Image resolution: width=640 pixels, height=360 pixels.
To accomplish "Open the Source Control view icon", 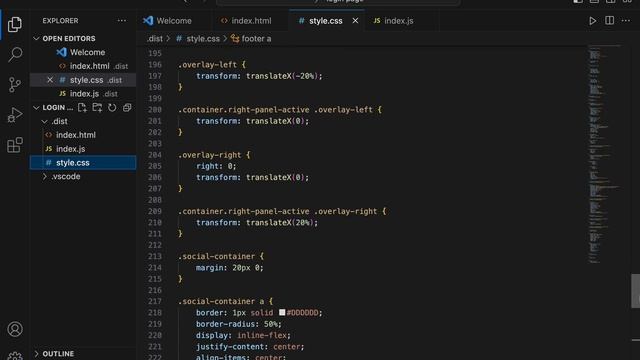I will [x=15, y=84].
